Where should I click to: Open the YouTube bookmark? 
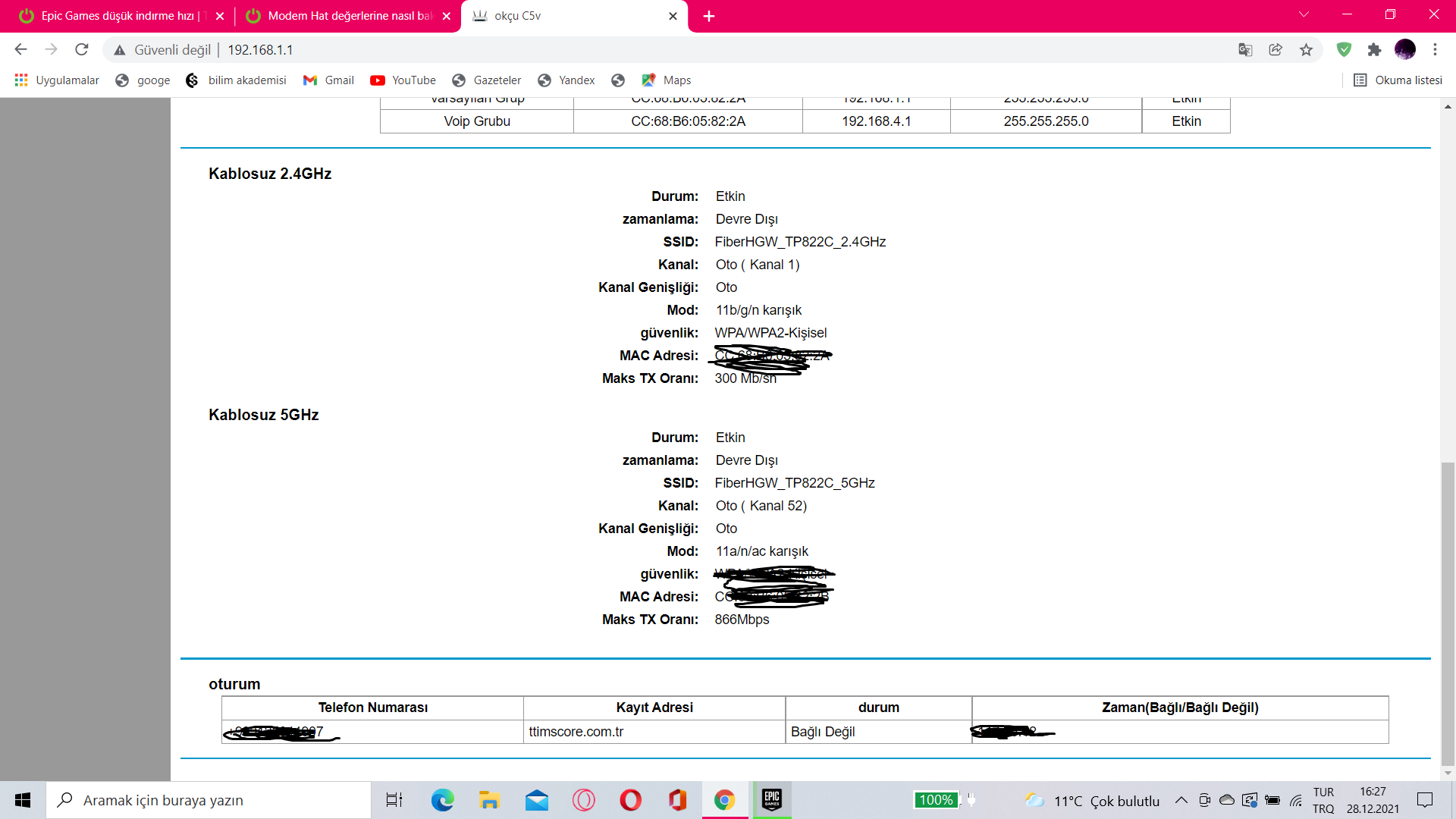click(403, 80)
